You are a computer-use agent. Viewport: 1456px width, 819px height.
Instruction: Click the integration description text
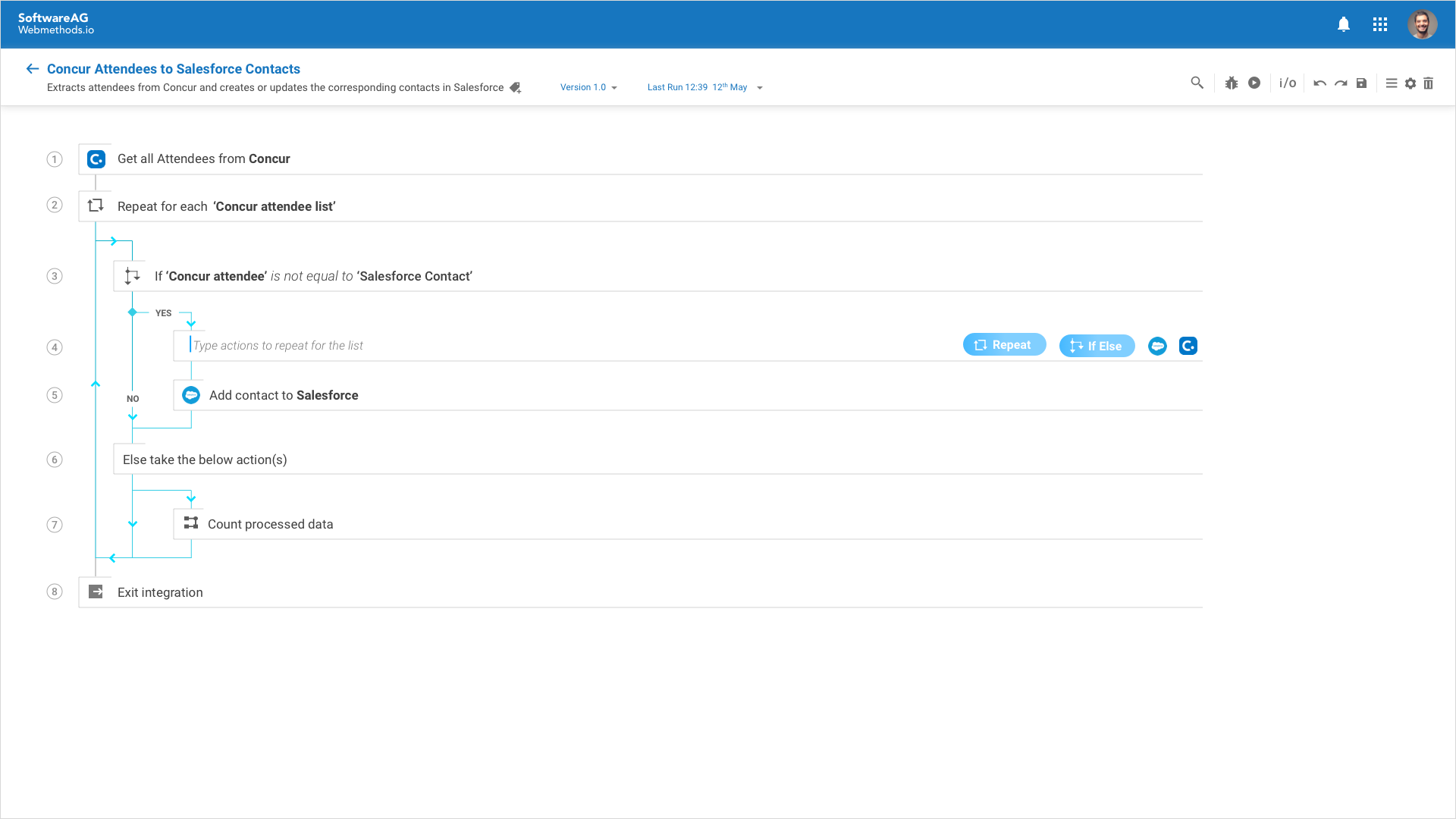coord(275,87)
